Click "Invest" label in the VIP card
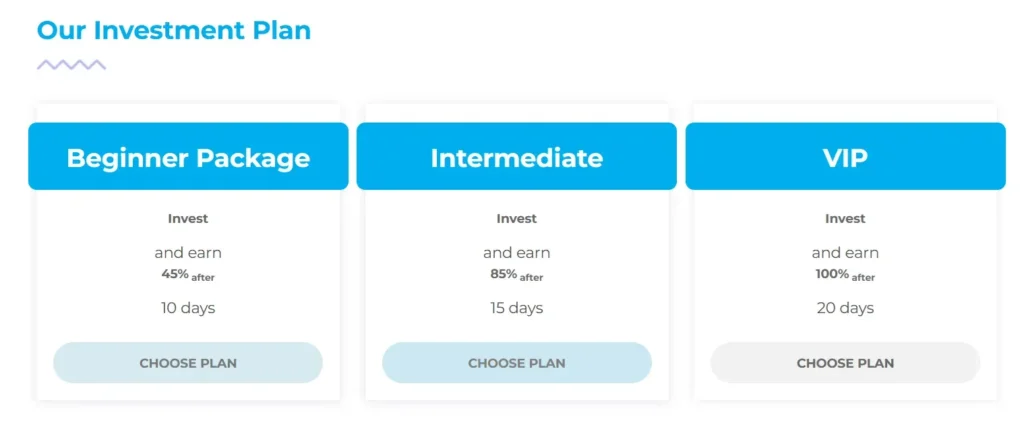Image resolution: width=1024 pixels, height=433 pixels. click(x=845, y=218)
